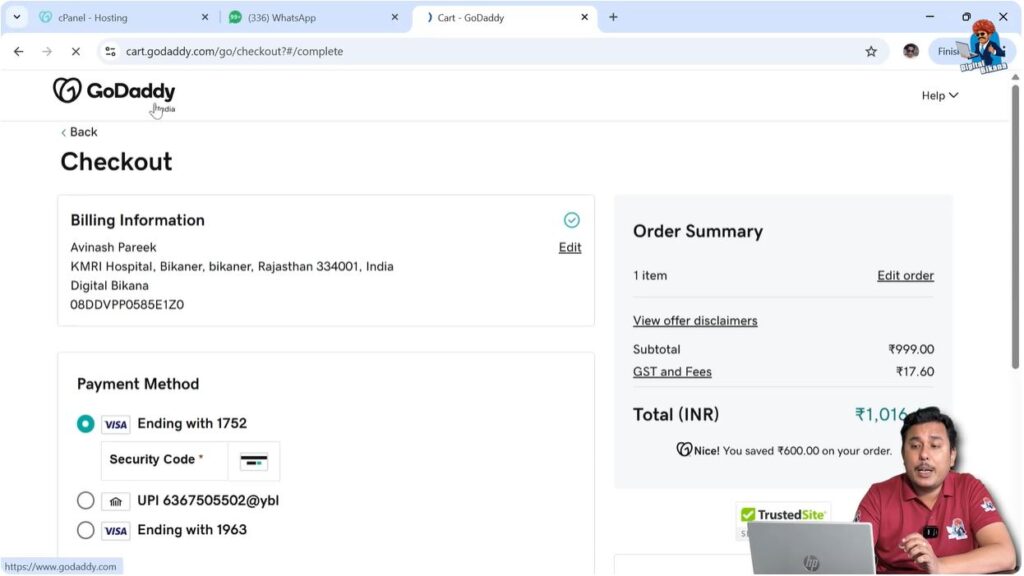Open the Help menu
The width and height of the screenshot is (1024, 576).
pyautogui.click(x=938, y=95)
